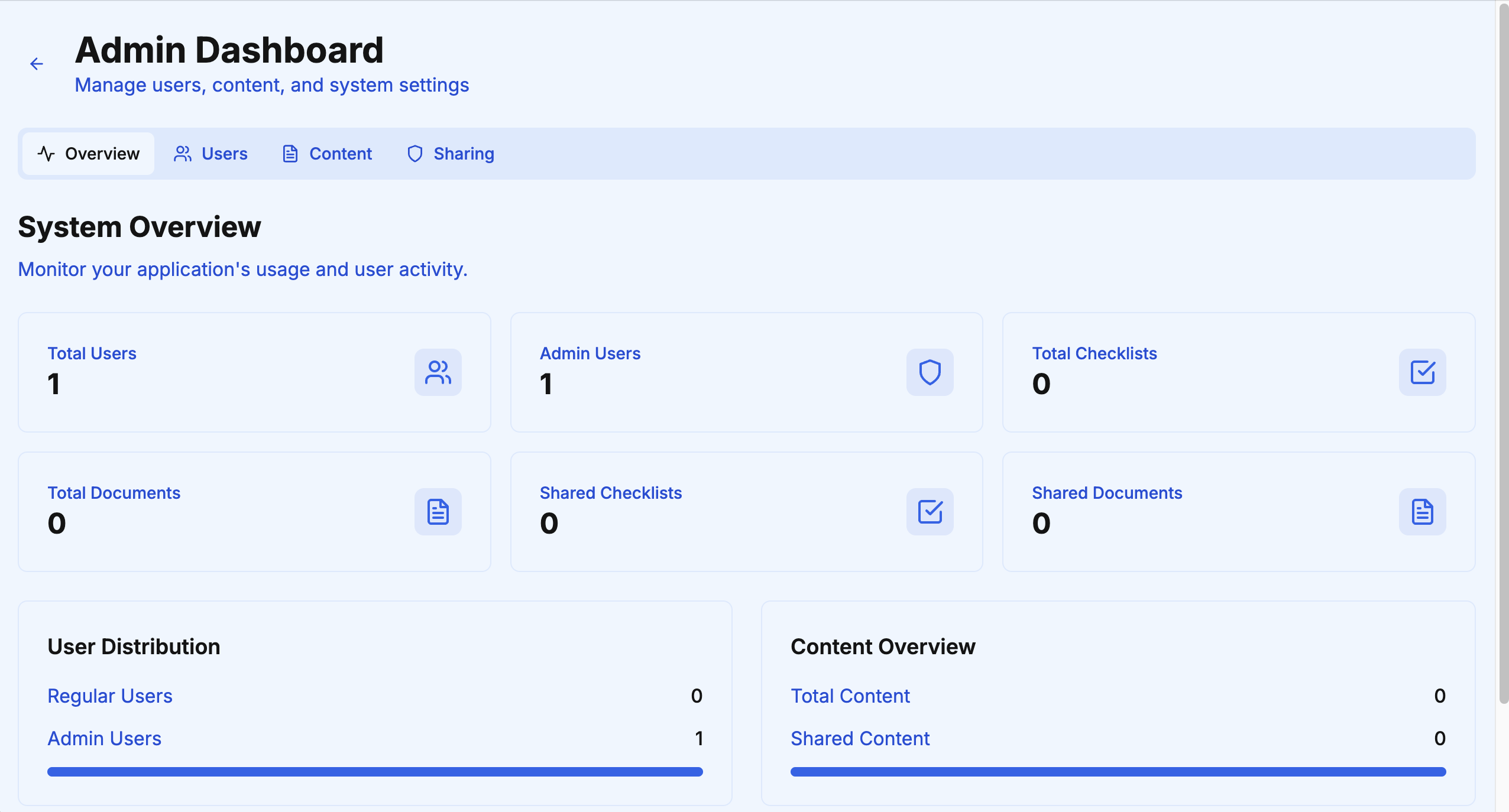Viewport: 1509px width, 812px height.
Task: Click the Admin Users card shield icon
Action: (x=930, y=372)
